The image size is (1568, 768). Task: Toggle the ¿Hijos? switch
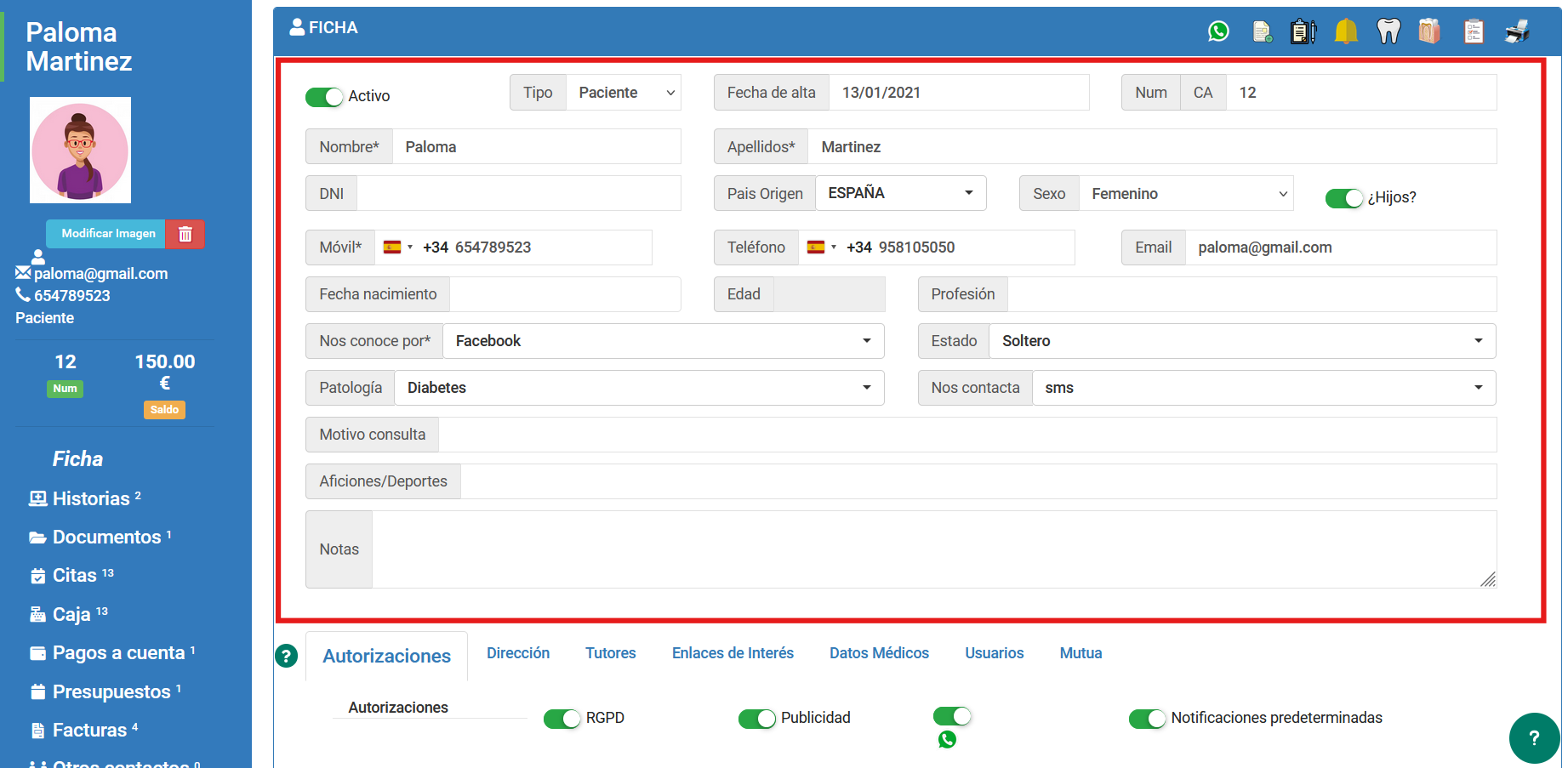click(1343, 198)
